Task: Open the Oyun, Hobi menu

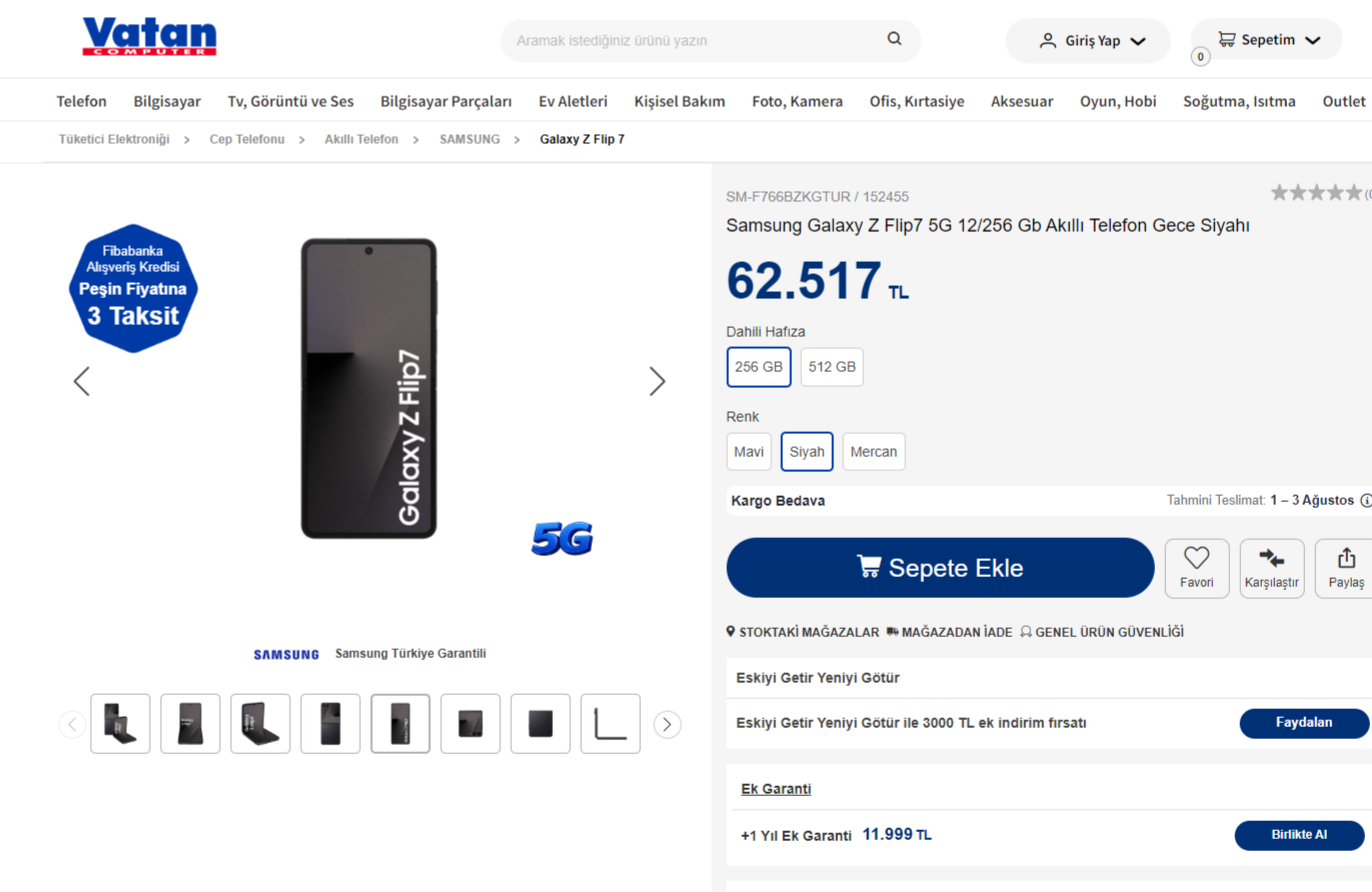Action: pos(1118,101)
